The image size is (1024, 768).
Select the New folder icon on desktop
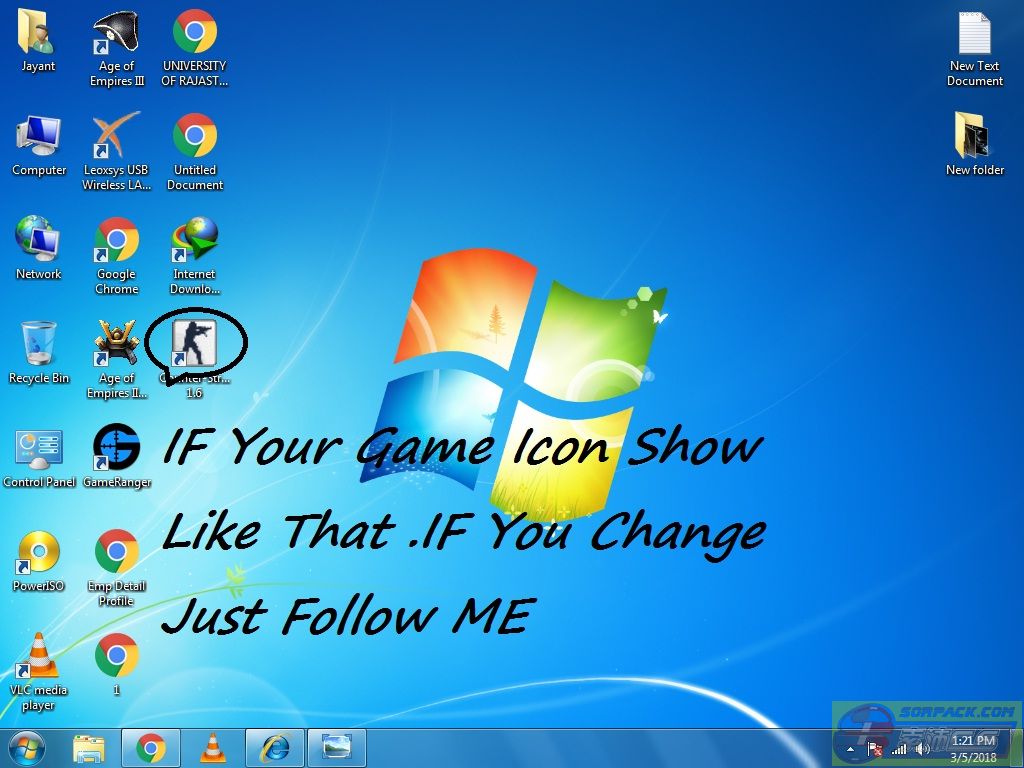974,137
